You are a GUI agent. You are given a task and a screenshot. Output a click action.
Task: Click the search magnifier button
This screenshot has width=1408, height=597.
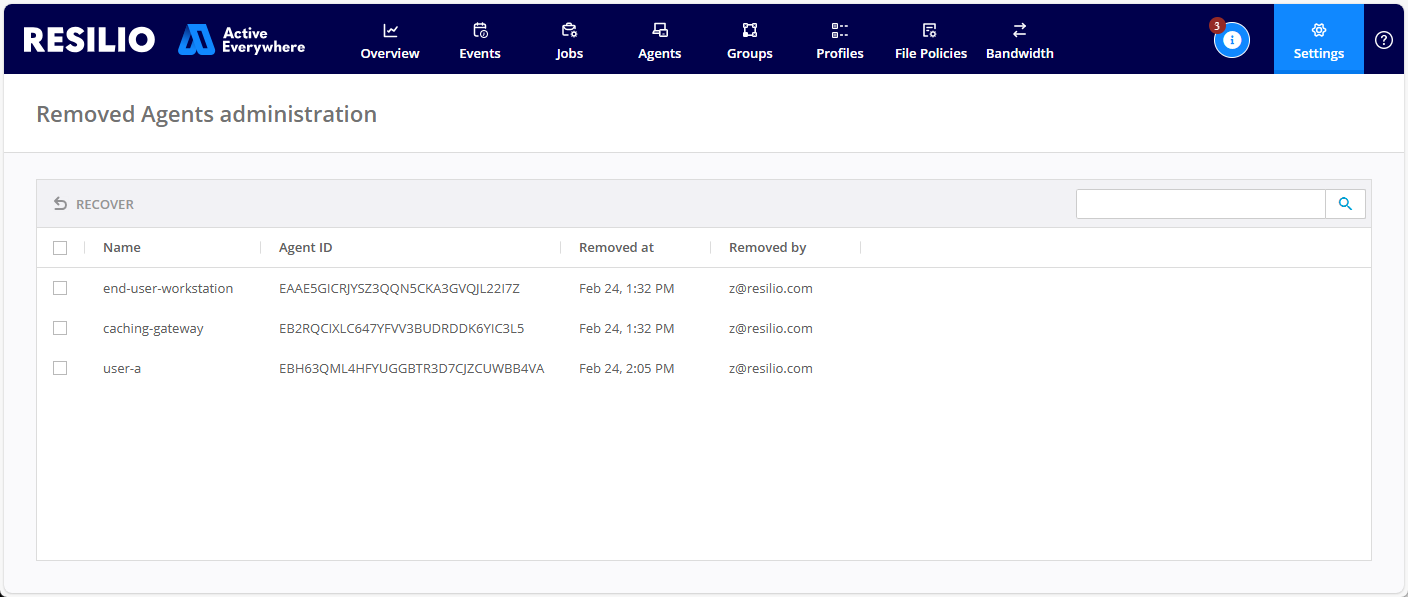click(1345, 204)
